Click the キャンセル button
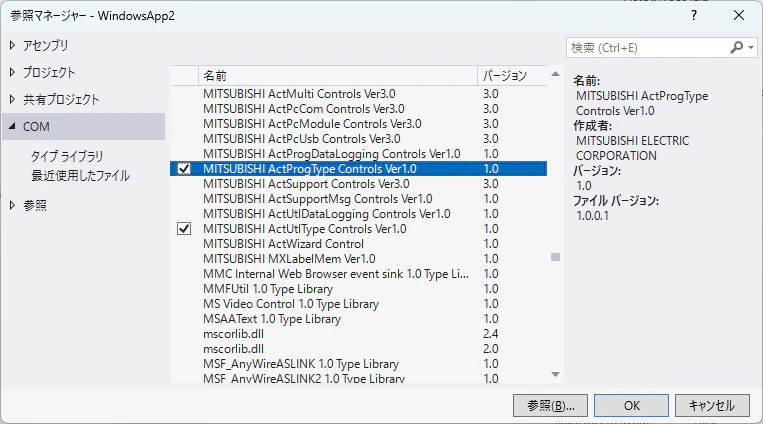This screenshot has width=763, height=424. [712, 406]
